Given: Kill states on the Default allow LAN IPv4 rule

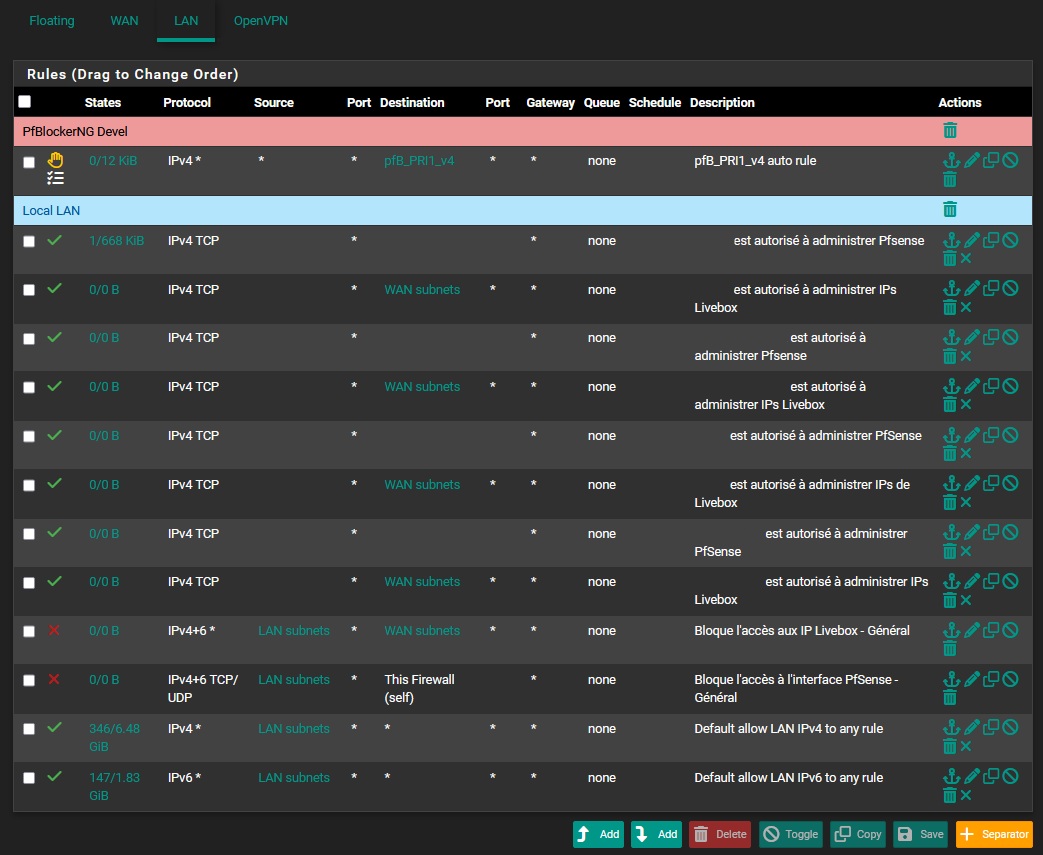Looking at the screenshot, I should tap(966, 746).
